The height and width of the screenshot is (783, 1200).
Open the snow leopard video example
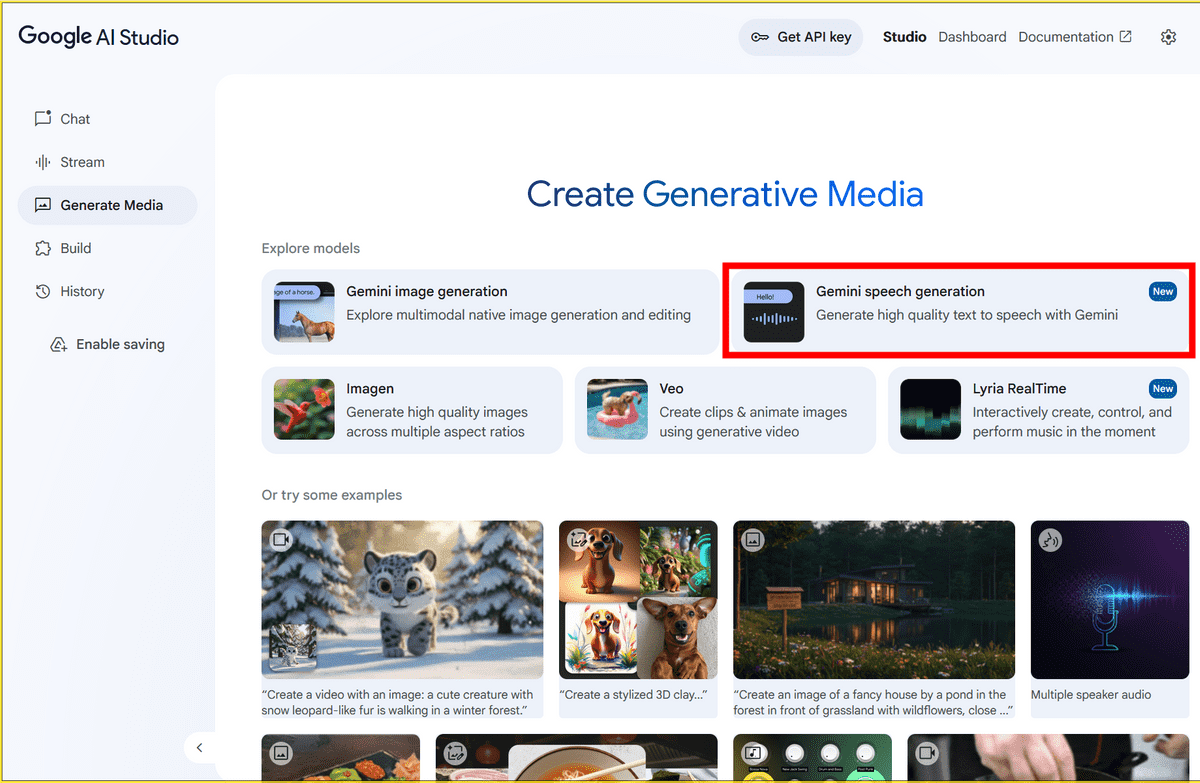coord(402,600)
